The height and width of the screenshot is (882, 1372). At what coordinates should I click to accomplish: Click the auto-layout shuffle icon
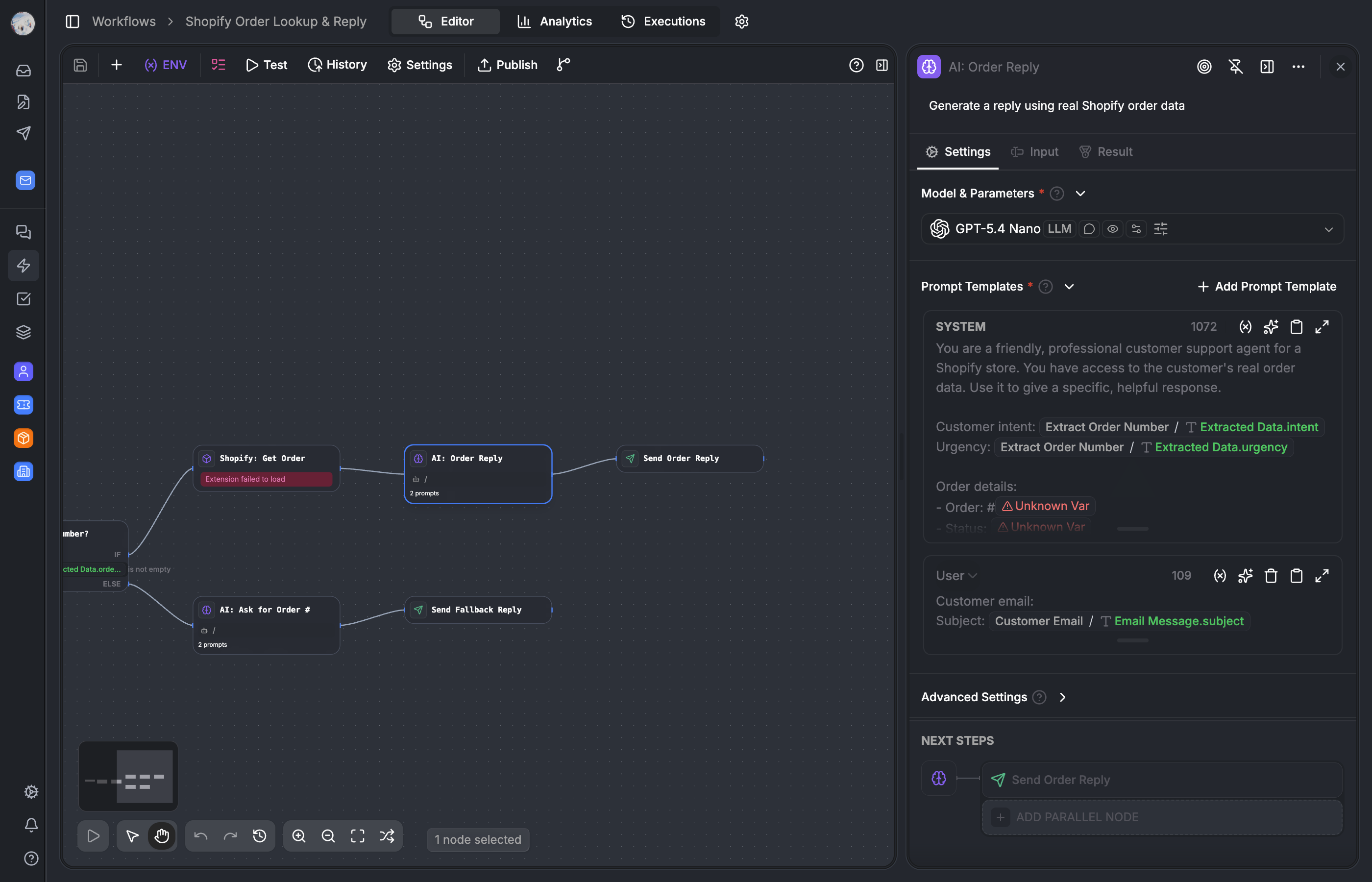(x=387, y=836)
